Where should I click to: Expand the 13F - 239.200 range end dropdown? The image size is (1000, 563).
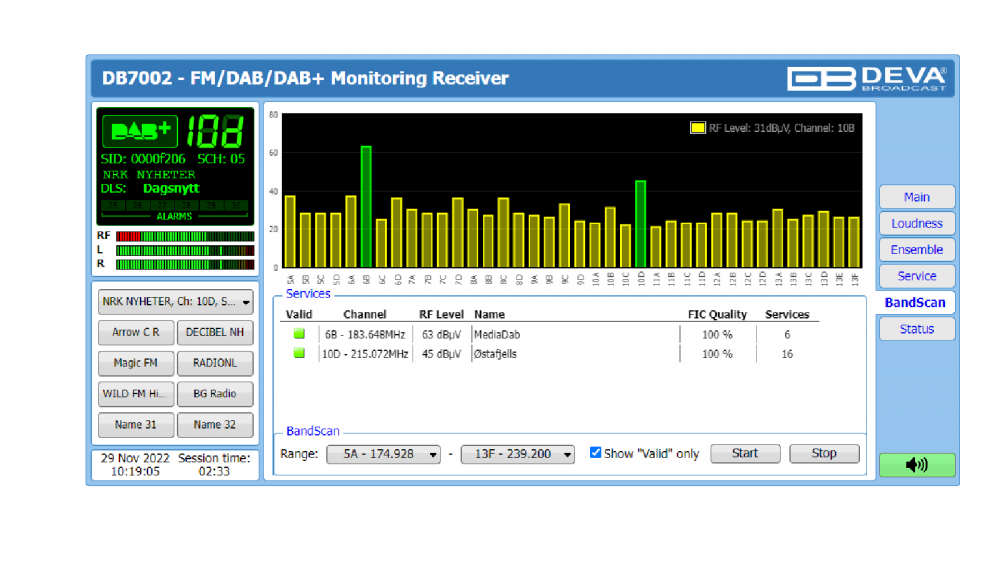[517, 454]
